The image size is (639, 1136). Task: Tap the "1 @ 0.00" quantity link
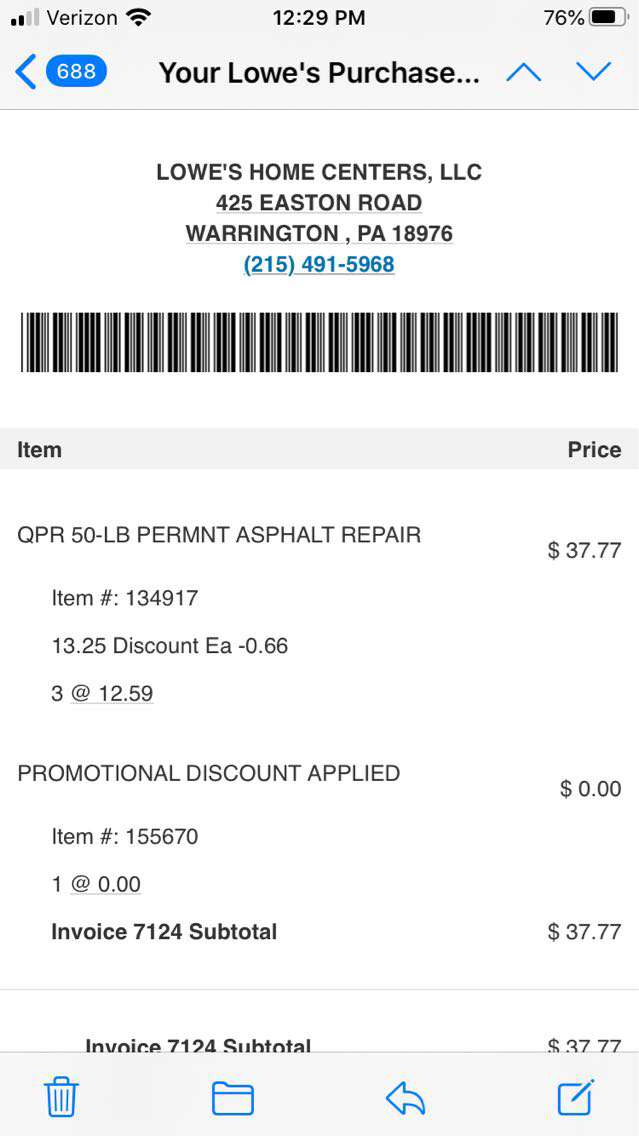coord(96,884)
